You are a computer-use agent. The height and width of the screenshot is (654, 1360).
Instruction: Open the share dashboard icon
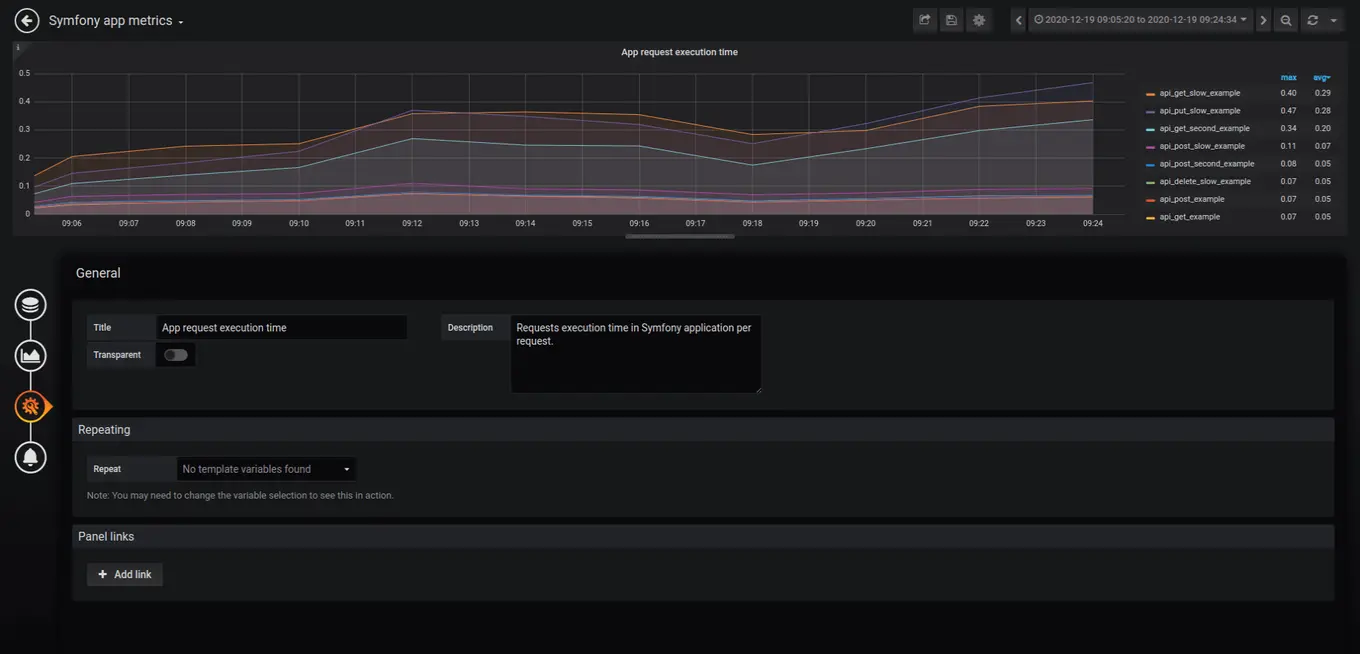point(925,20)
